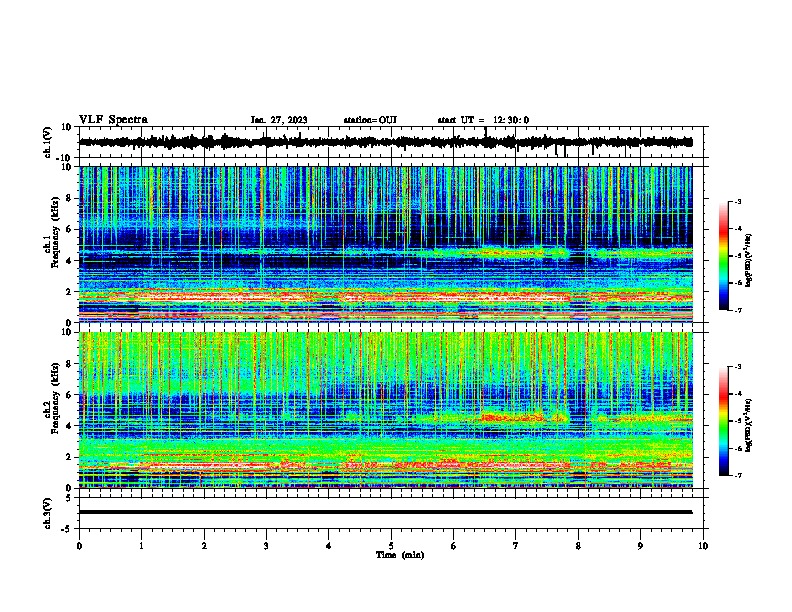This screenshot has height=612, width=792.
Task: Click the ch.1 spectrogram color scale bar
Action: click(723, 256)
